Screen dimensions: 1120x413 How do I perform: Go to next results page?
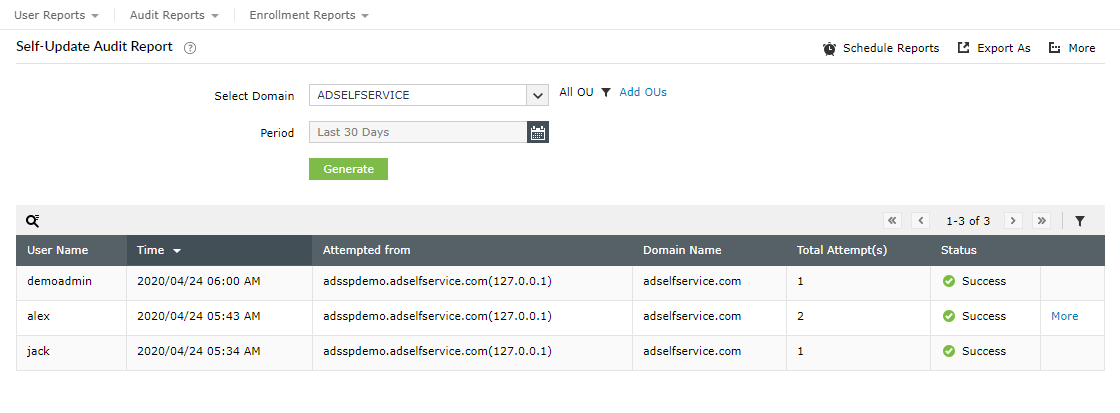[x=1013, y=221]
